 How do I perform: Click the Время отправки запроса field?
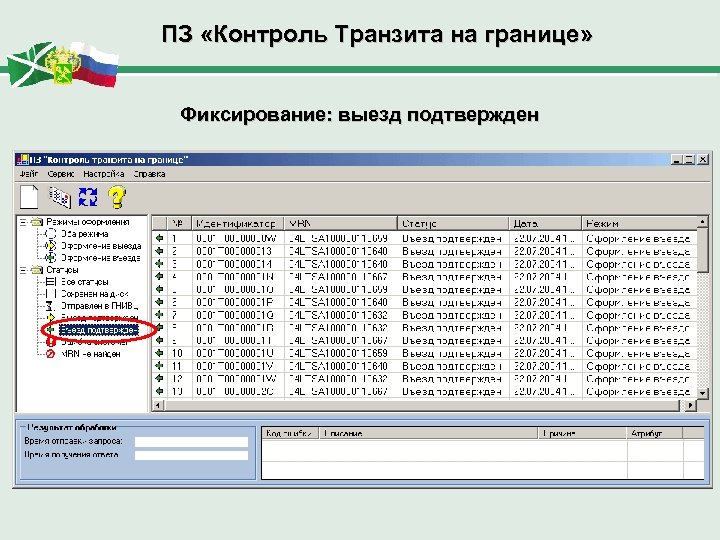tap(191, 442)
